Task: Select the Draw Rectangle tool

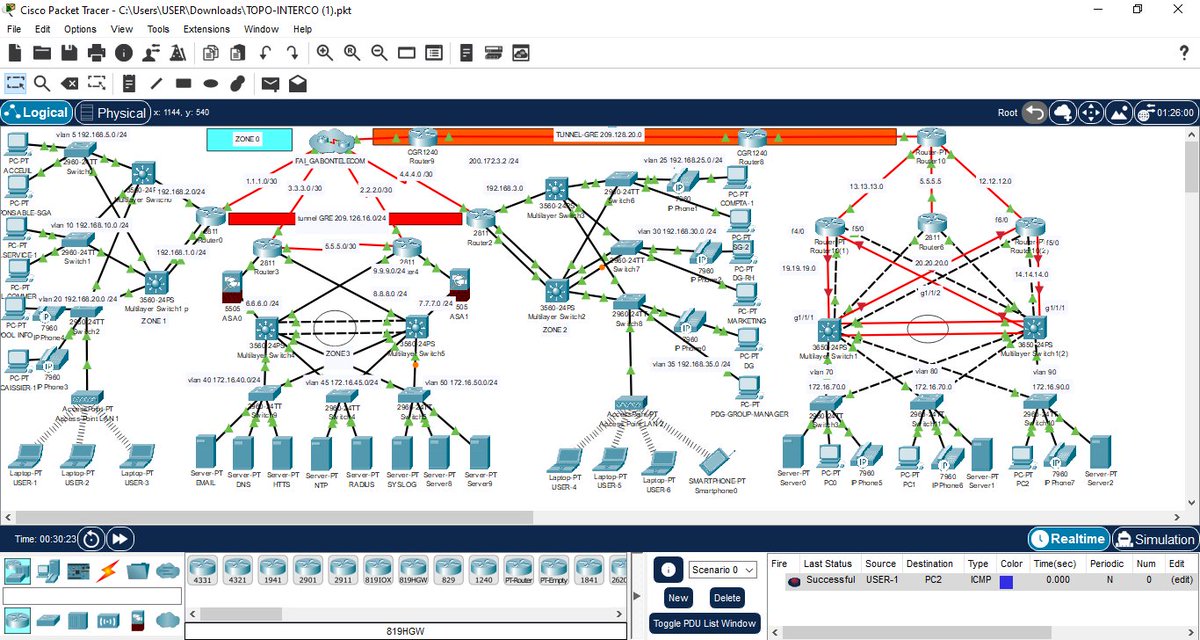Action: [183, 83]
